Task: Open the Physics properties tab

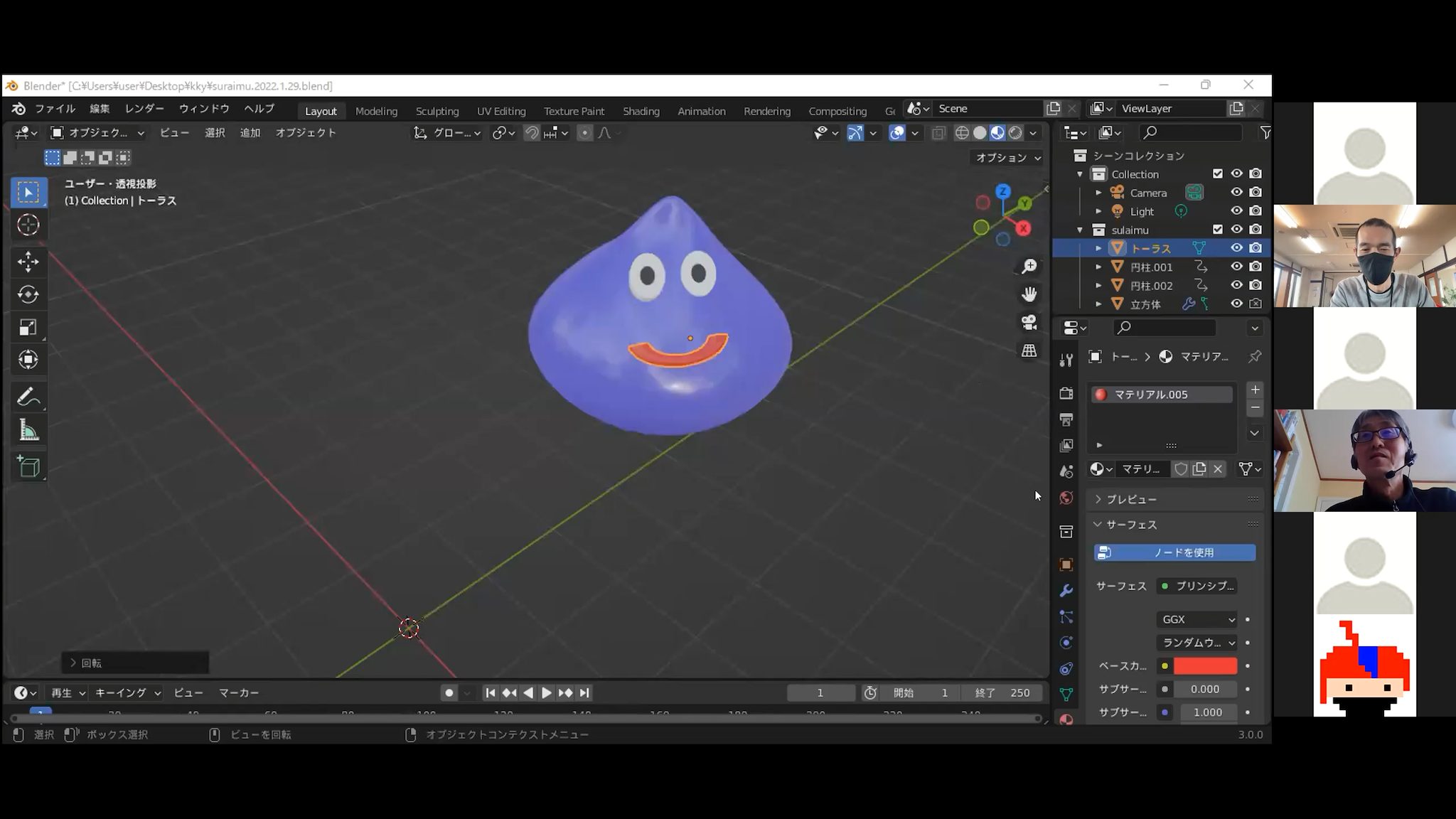Action: click(1066, 643)
